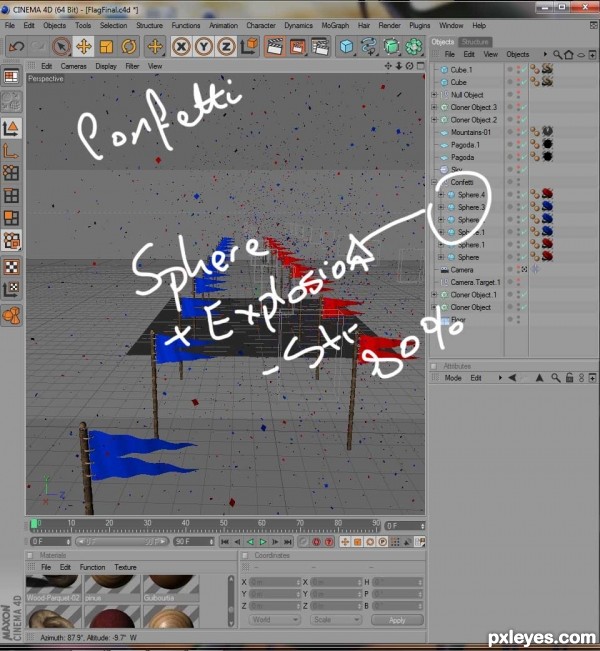
Task: Add Cube primitive object icon
Action: click(346, 46)
